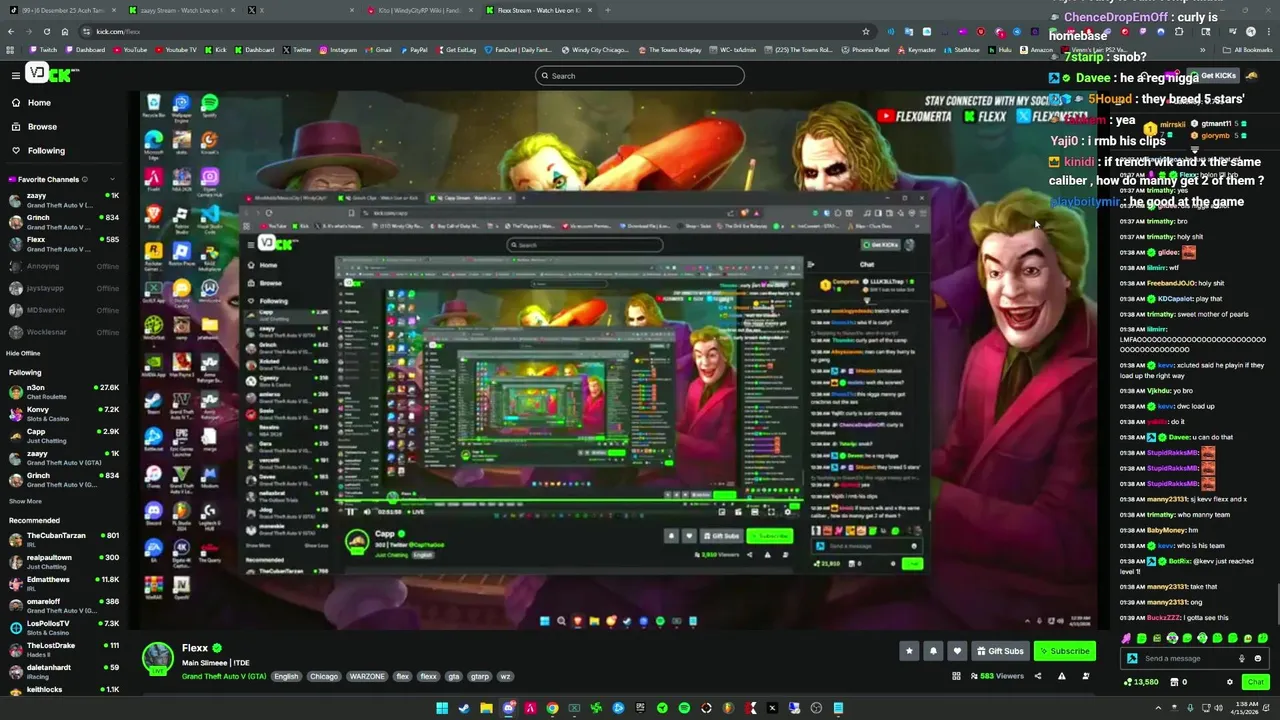Open omareloff recommended channel
The image size is (1280, 720).
click(63, 605)
